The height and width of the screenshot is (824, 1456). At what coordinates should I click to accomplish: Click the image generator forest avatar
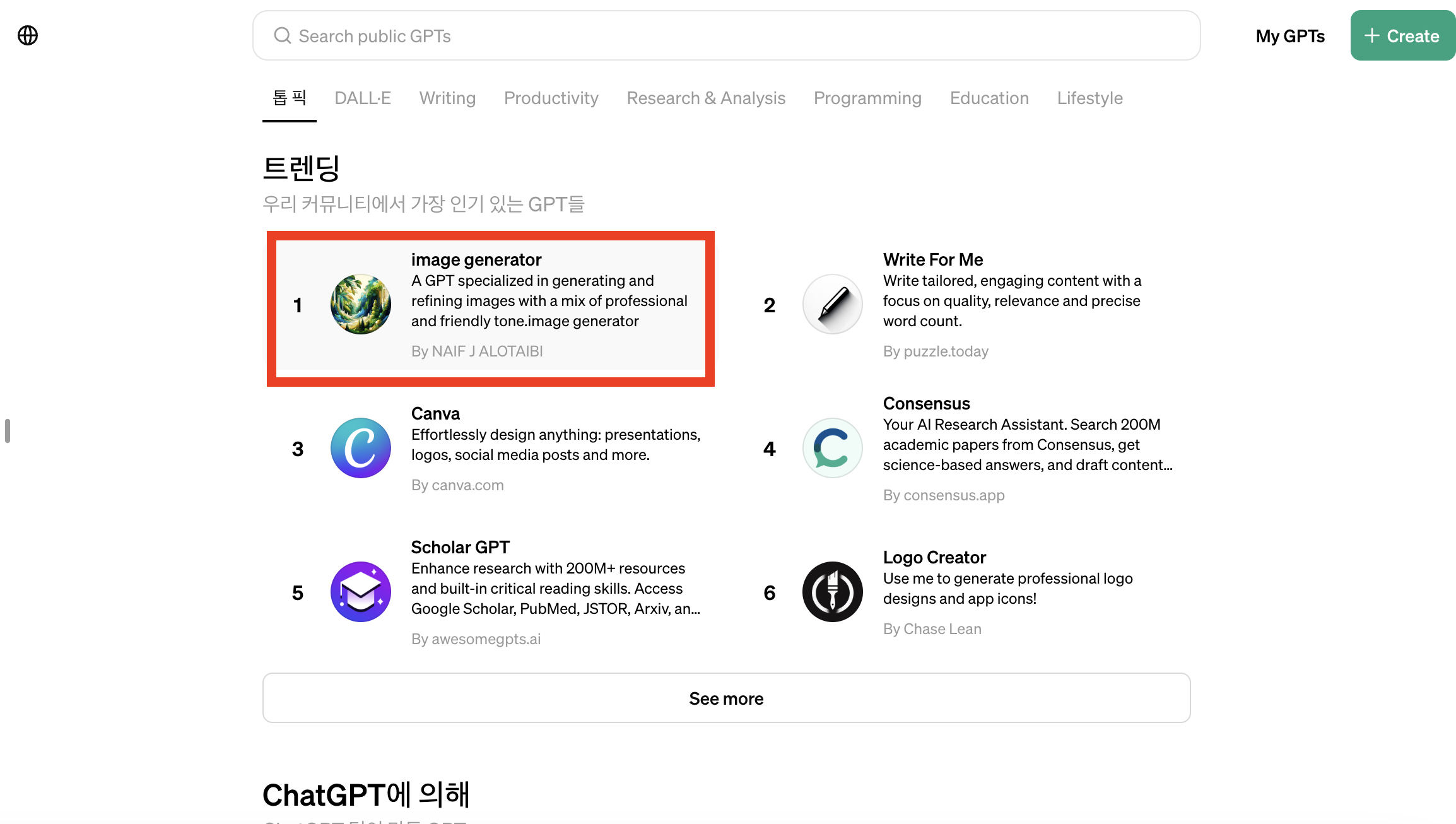click(x=361, y=304)
